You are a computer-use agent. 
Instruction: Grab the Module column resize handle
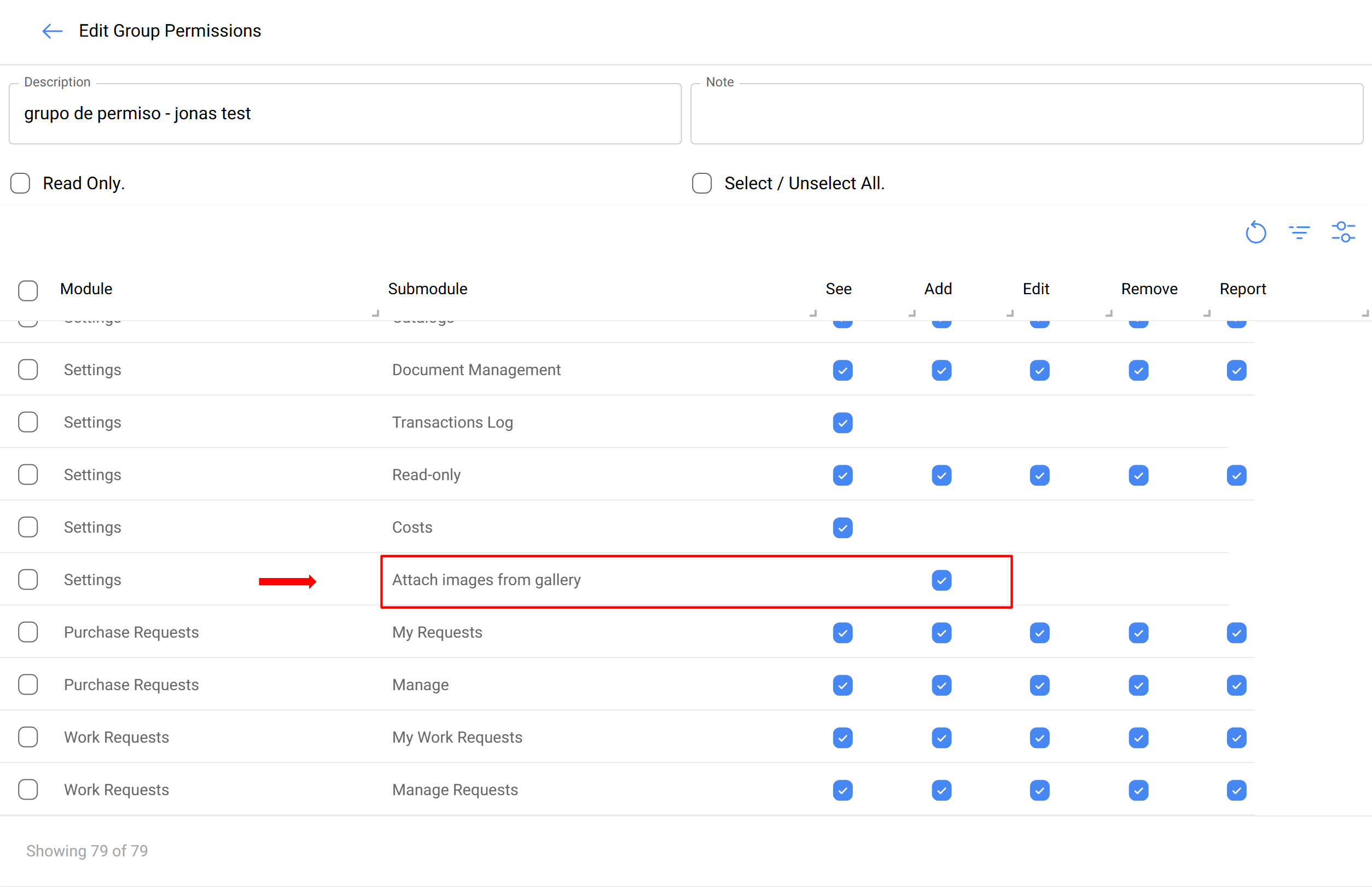click(x=376, y=313)
